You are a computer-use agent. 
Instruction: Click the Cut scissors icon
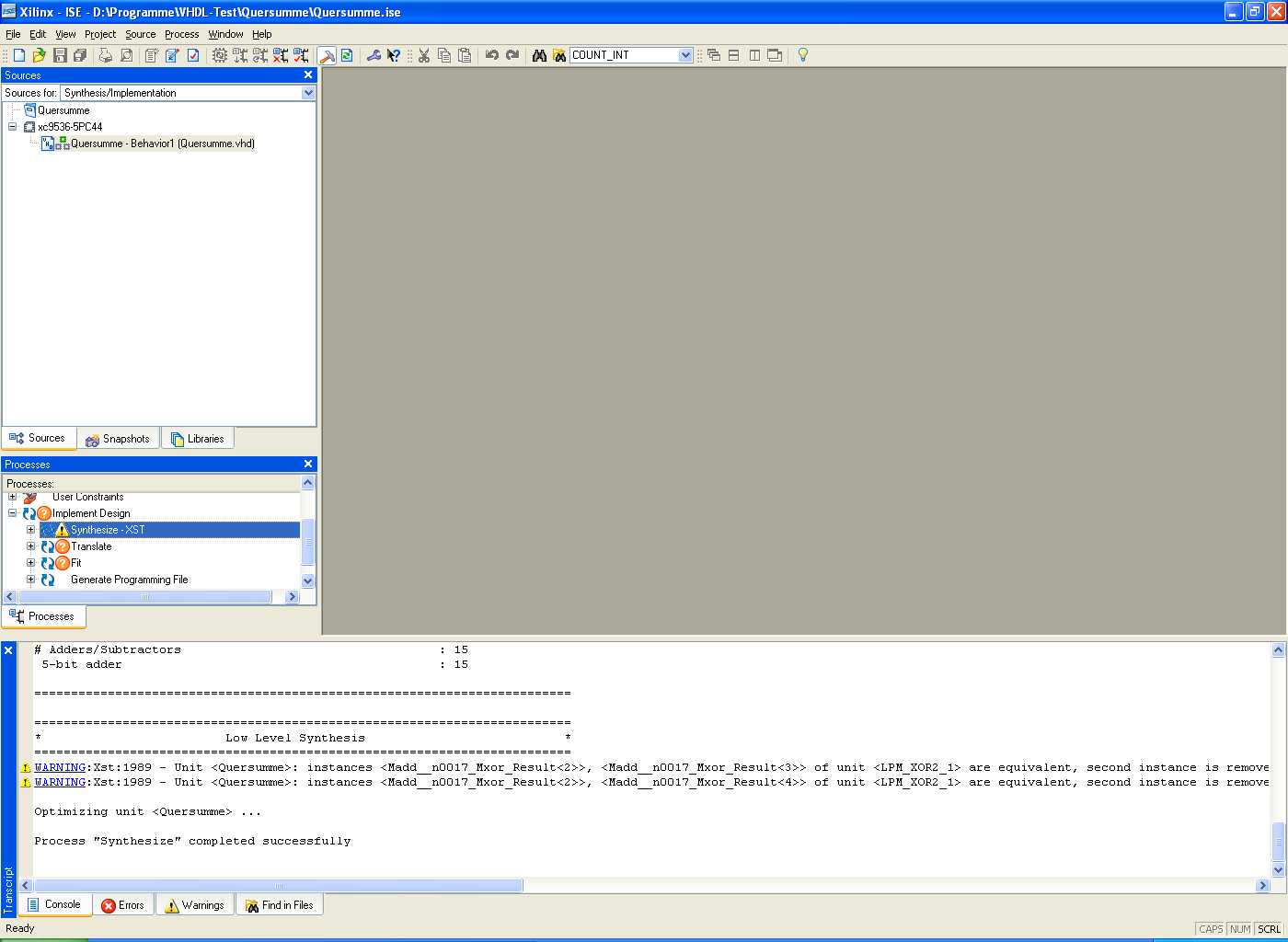(424, 55)
